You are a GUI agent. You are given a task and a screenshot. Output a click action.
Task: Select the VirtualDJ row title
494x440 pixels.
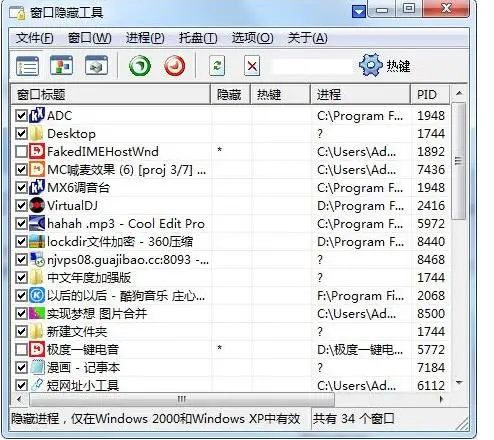72,206
